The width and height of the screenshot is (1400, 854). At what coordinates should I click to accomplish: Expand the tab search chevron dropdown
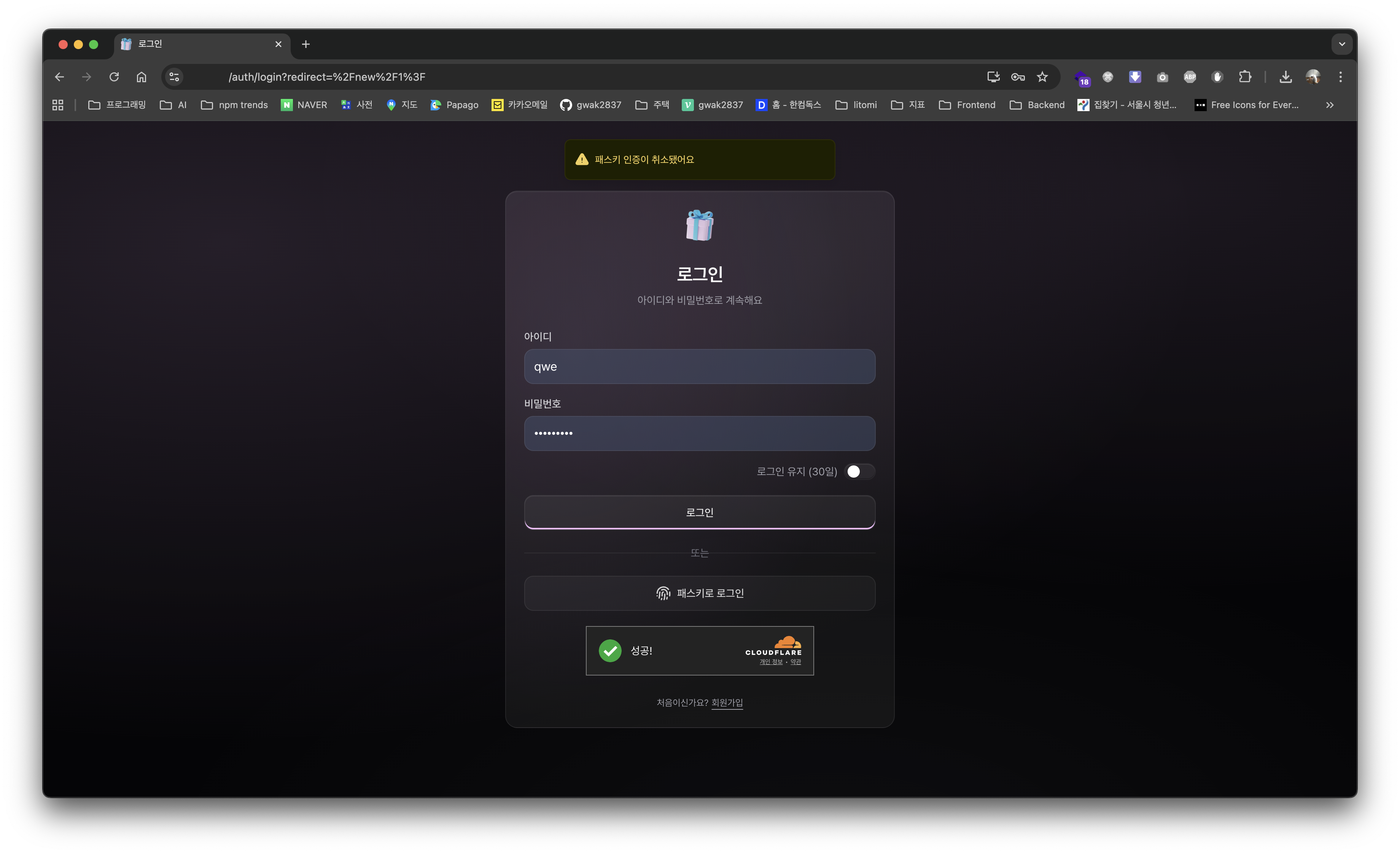click(x=1341, y=44)
